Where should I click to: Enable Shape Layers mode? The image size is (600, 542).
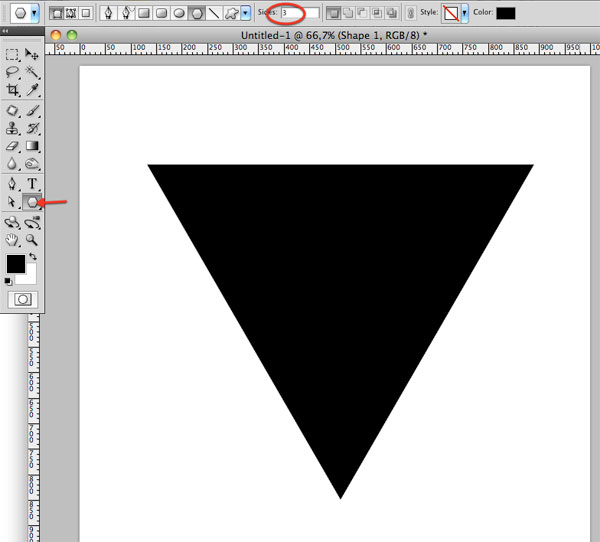coord(57,13)
